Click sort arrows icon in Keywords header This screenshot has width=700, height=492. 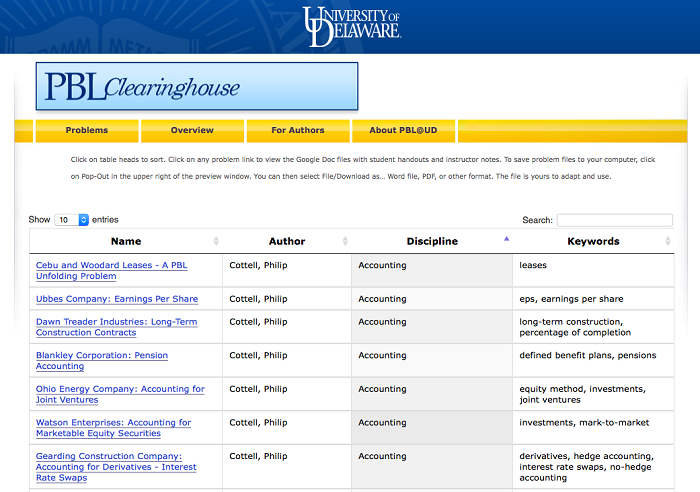(668, 241)
